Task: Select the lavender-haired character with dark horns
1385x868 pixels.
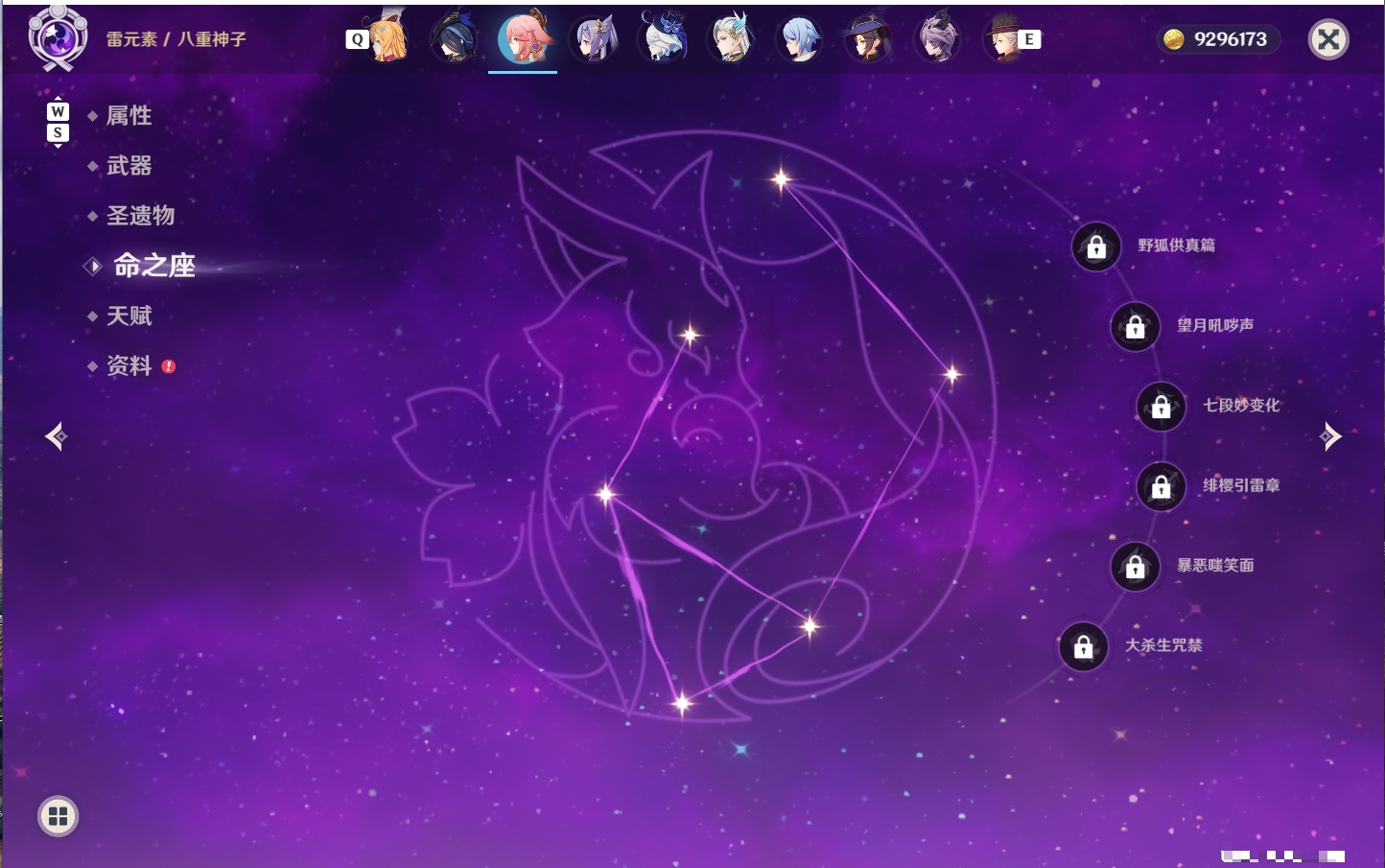Action: tap(937, 38)
